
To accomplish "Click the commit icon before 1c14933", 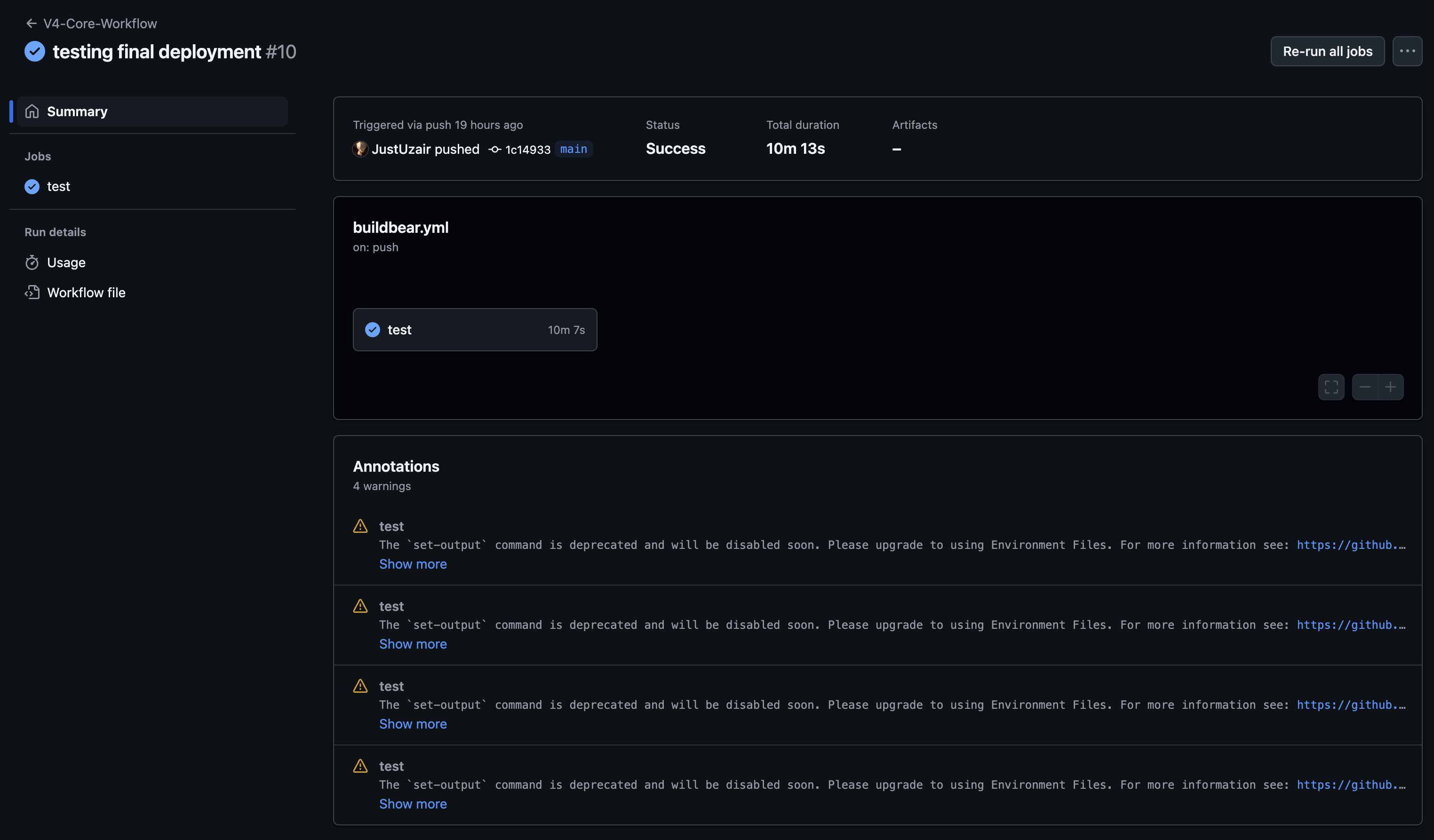I will (x=494, y=149).
